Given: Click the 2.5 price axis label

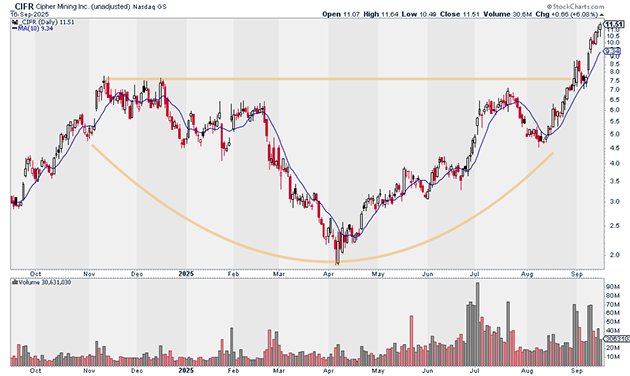Looking at the screenshot, I should [x=614, y=226].
